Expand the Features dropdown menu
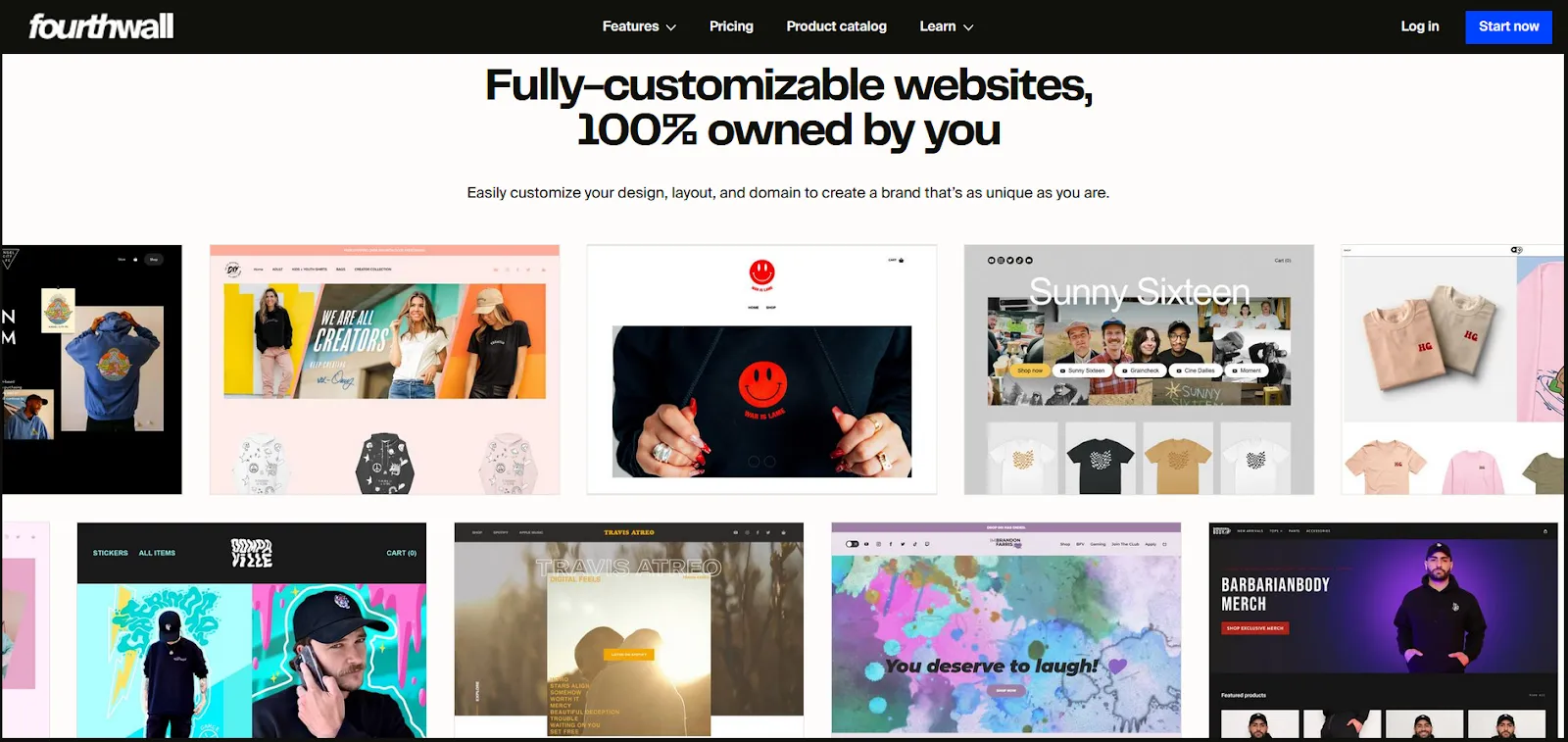This screenshot has width=1568, height=742. (x=639, y=26)
